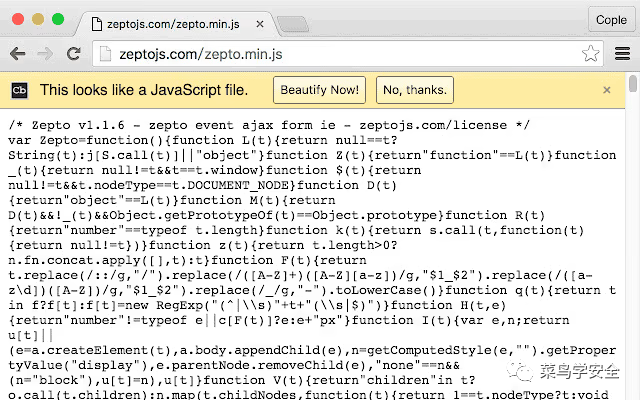Click the macOS yellow minimize button
This screenshot has height=400, width=640.
(x=38, y=19)
